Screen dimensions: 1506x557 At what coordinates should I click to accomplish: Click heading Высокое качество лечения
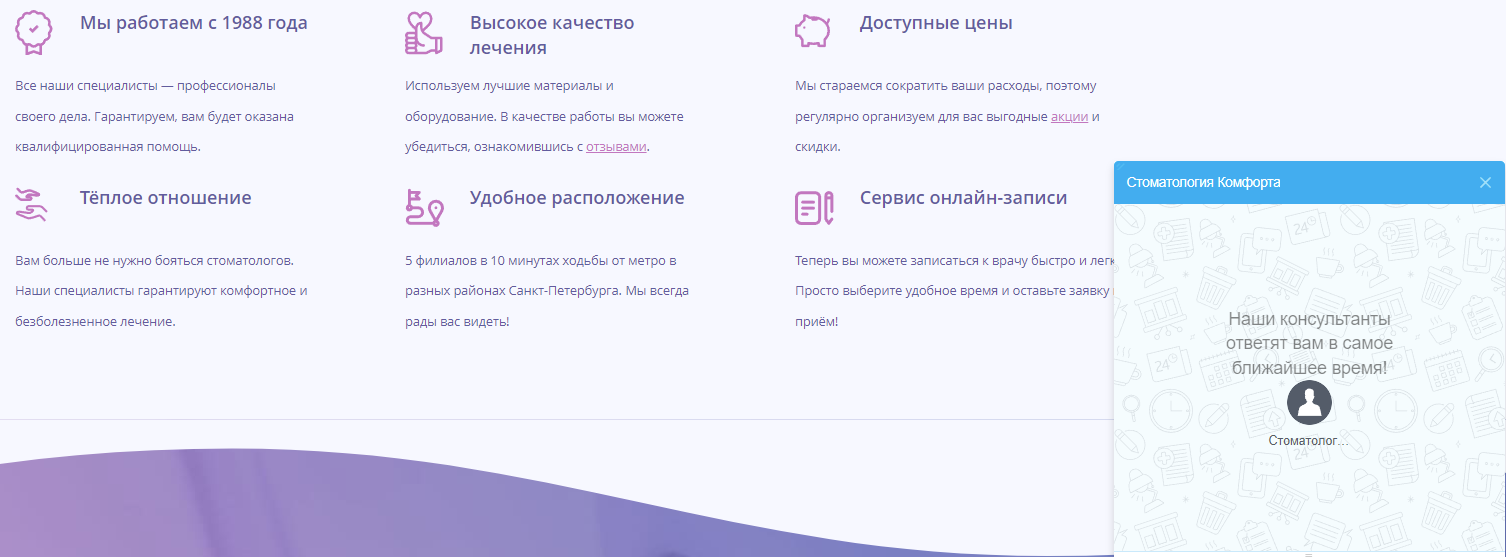552,35
